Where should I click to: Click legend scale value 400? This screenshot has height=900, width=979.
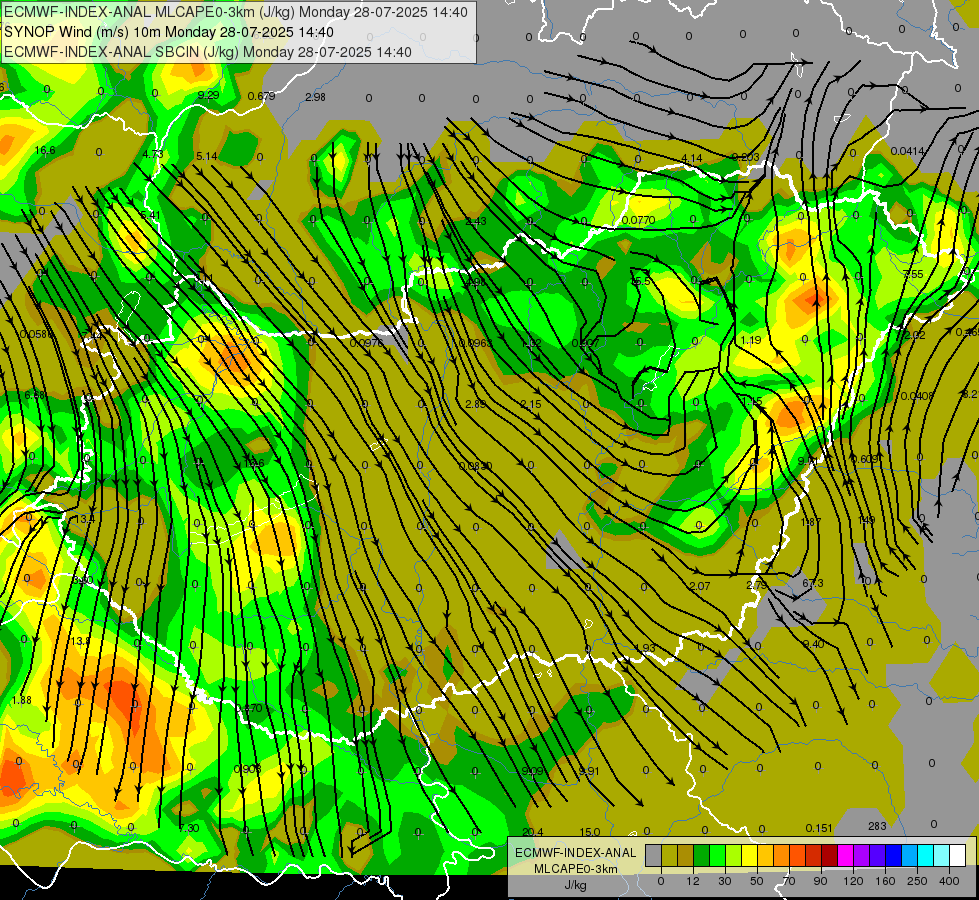pos(949,881)
